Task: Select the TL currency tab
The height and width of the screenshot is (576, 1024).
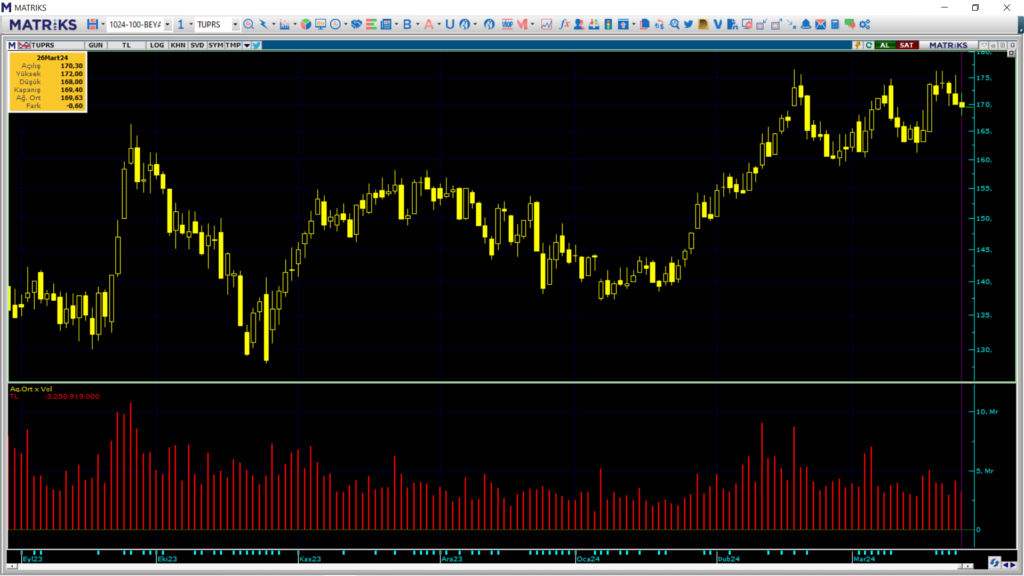Action: 126,45
